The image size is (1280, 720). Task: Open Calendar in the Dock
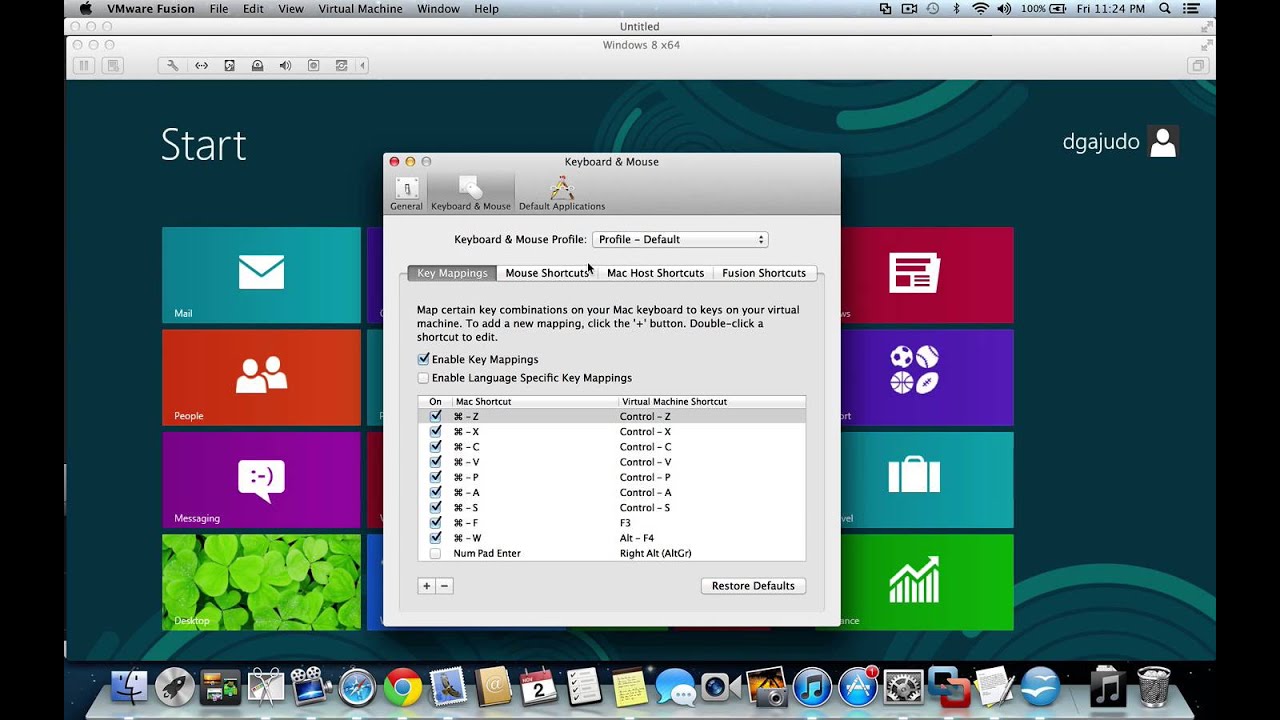pyautogui.click(x=538, y=687)
